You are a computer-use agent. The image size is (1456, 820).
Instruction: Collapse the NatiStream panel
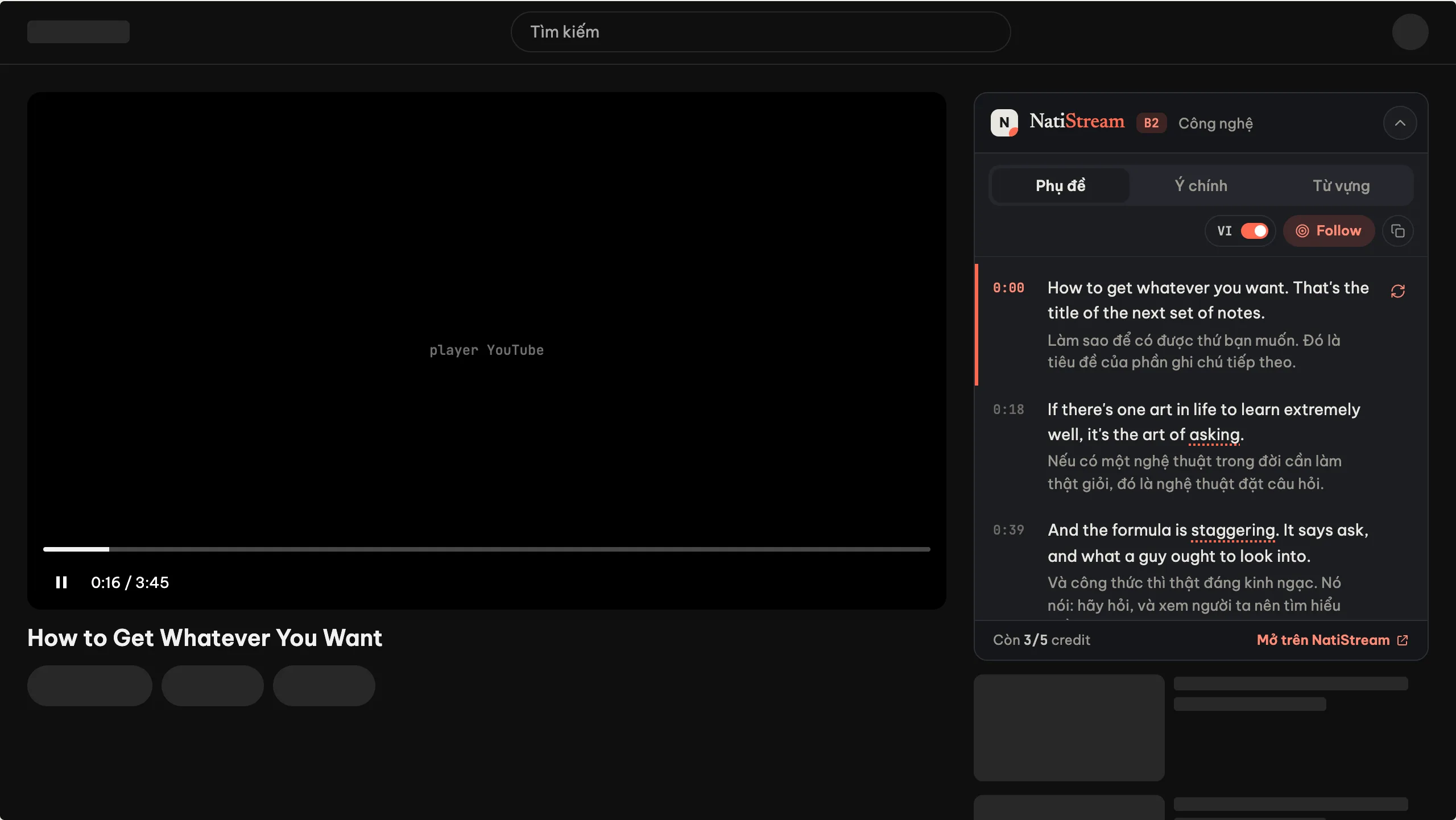tap(1400, 123)
